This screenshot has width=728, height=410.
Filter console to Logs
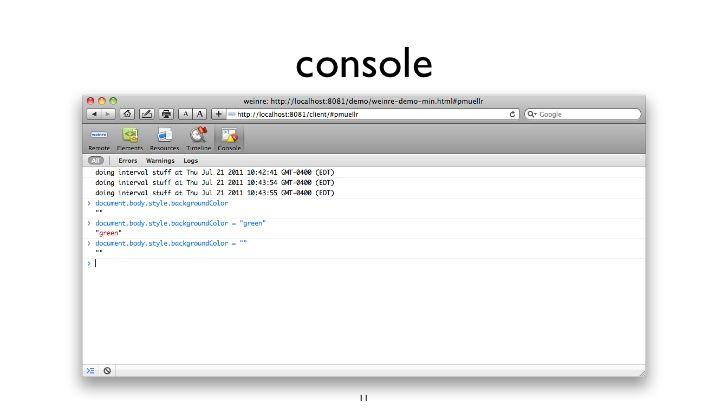click(x=190, y=161)
